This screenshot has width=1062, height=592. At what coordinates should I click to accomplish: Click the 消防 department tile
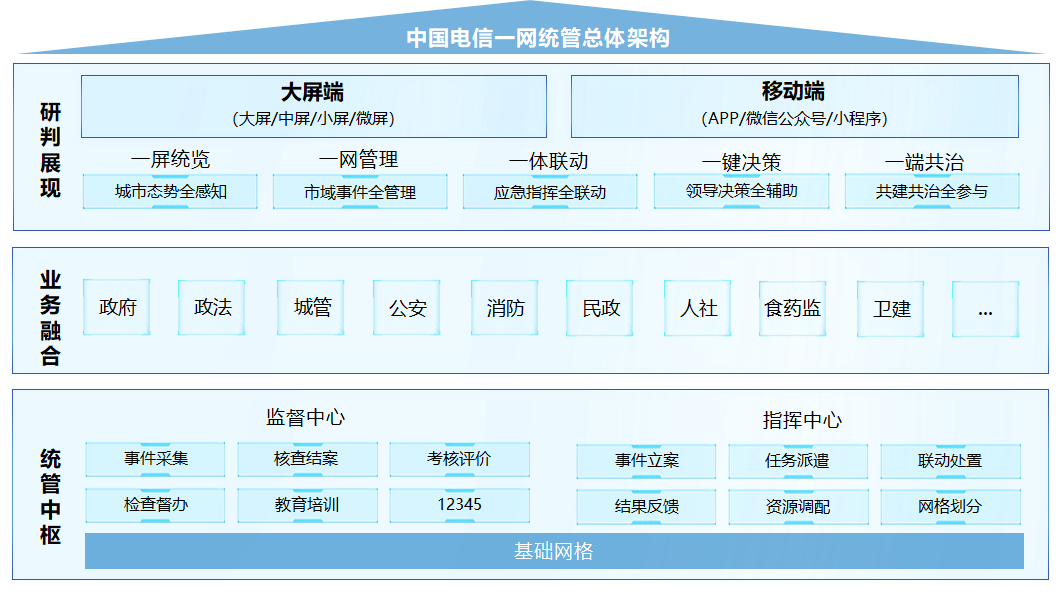(505, 308)
